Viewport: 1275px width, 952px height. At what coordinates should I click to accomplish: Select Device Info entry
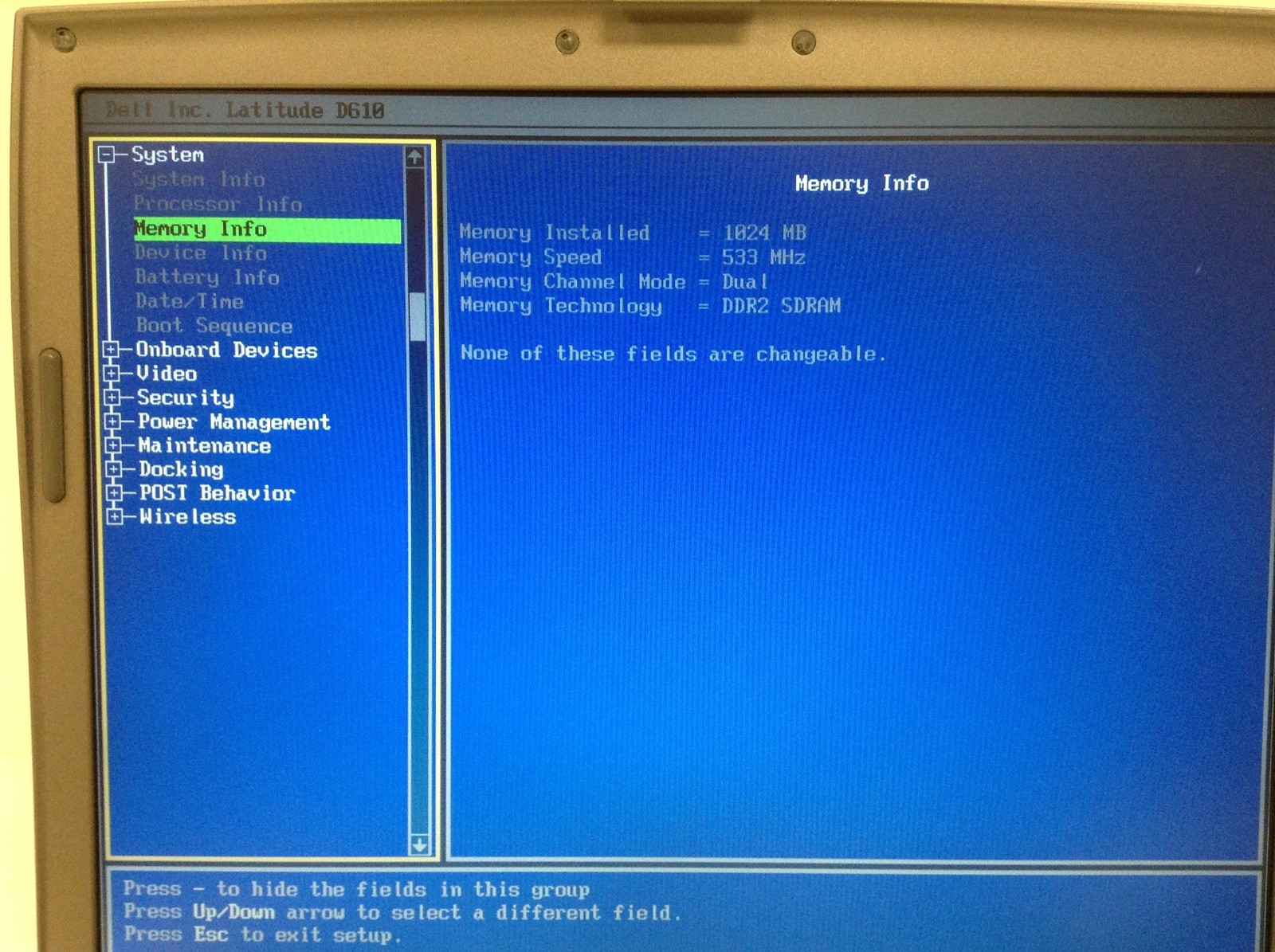(x=201, y=253)
